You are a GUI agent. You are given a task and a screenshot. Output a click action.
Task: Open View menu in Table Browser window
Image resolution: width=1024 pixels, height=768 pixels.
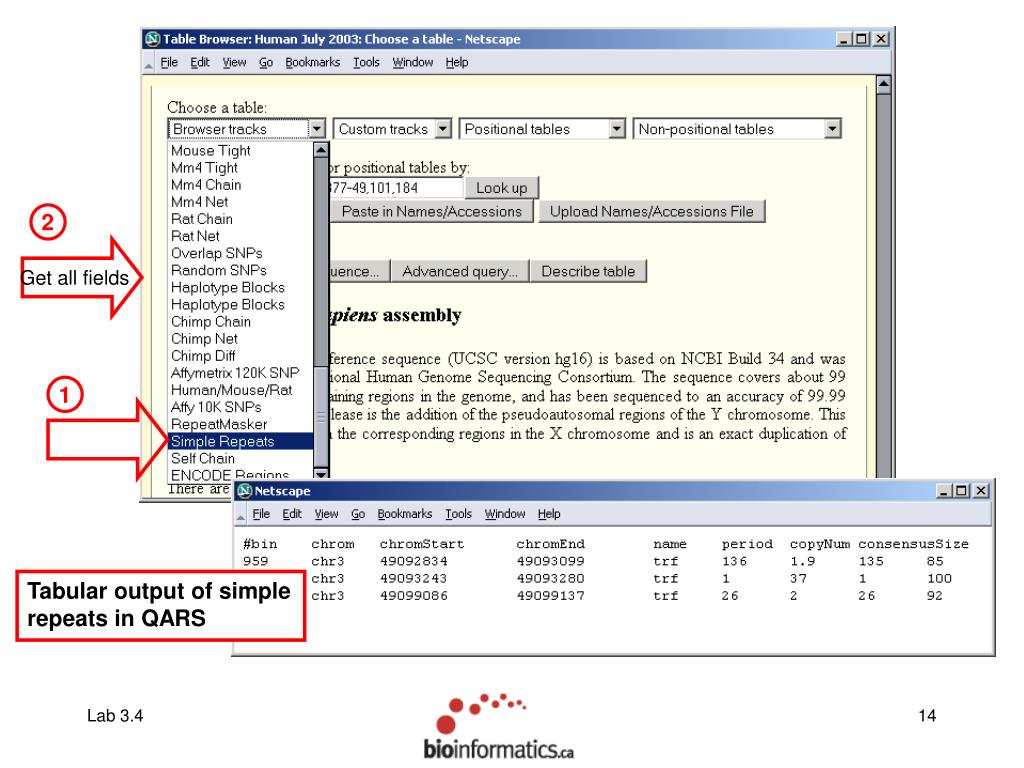coord(234,63)
